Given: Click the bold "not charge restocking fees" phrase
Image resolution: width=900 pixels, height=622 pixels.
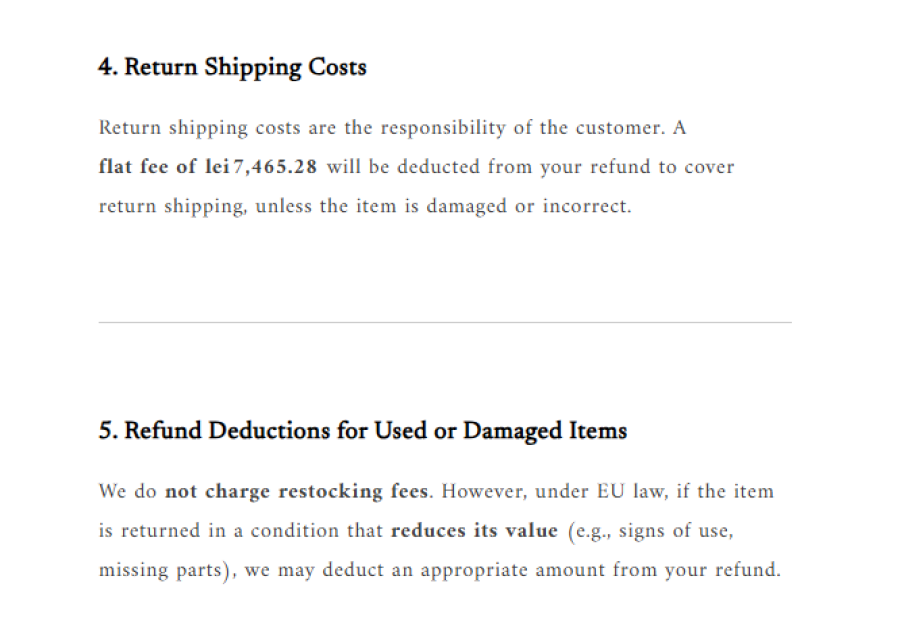Looking at the screenshot, I should (297, 491).
